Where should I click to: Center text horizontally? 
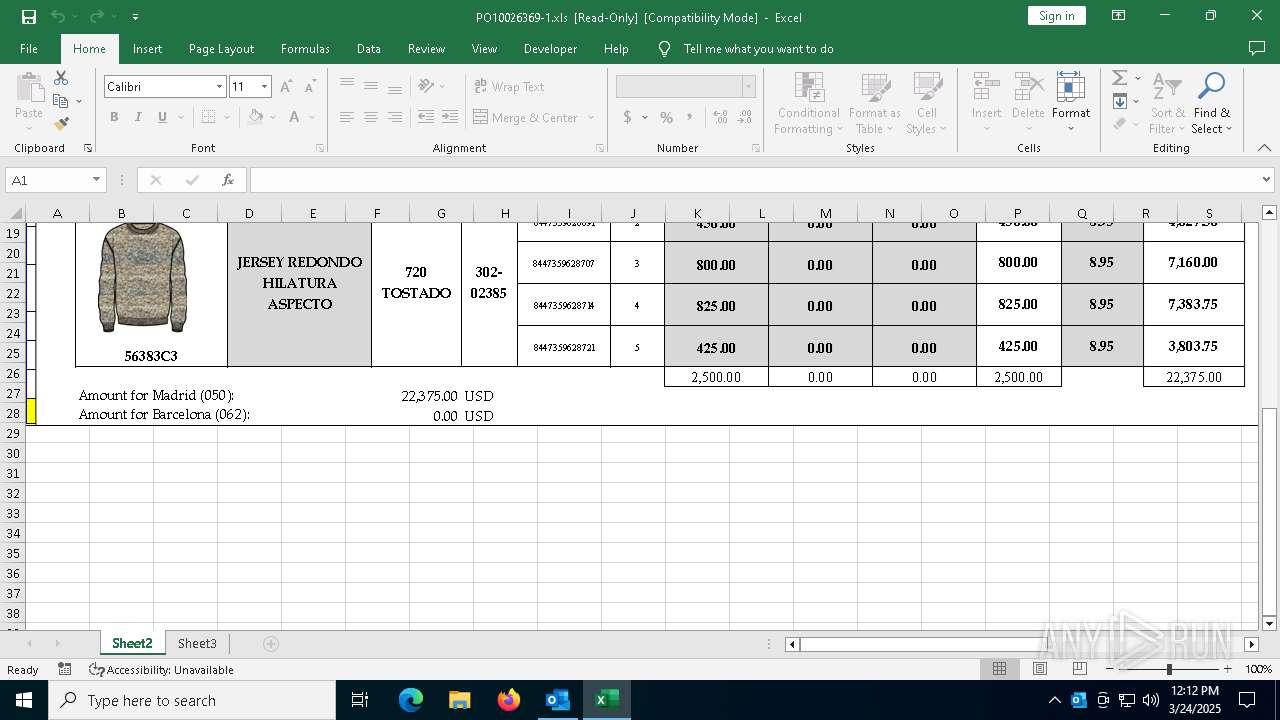coord(370,117)
